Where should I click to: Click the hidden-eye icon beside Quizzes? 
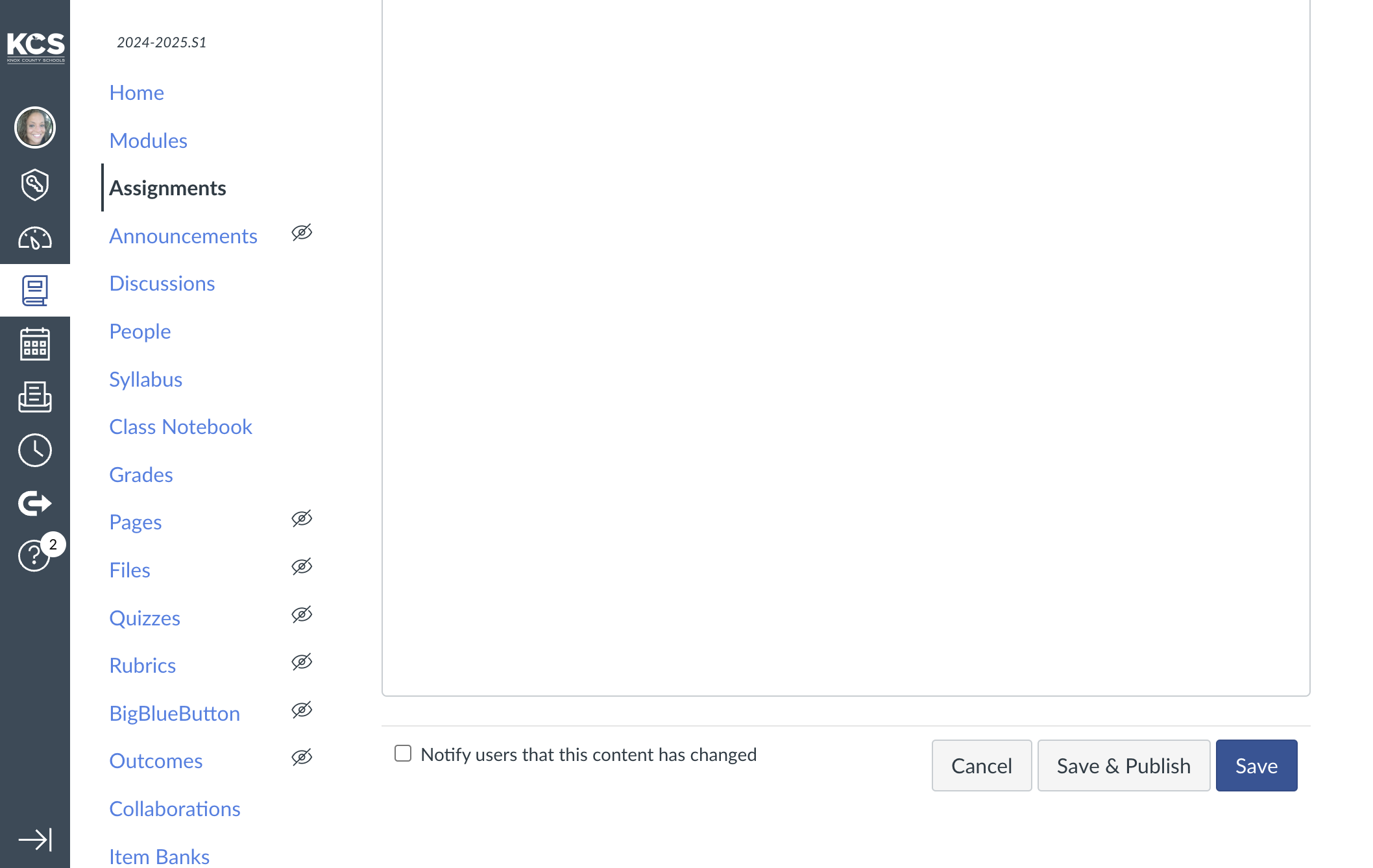coord(302,615)
